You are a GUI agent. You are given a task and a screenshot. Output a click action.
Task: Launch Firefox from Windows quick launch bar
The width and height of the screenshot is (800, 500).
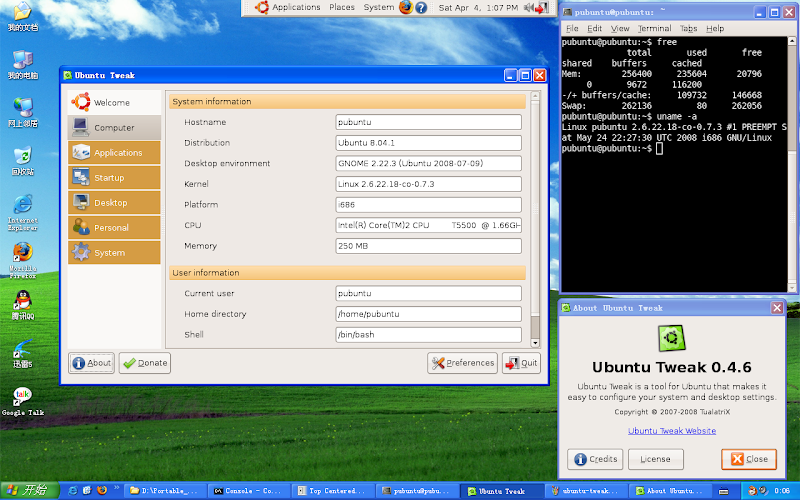click(102, 491)
